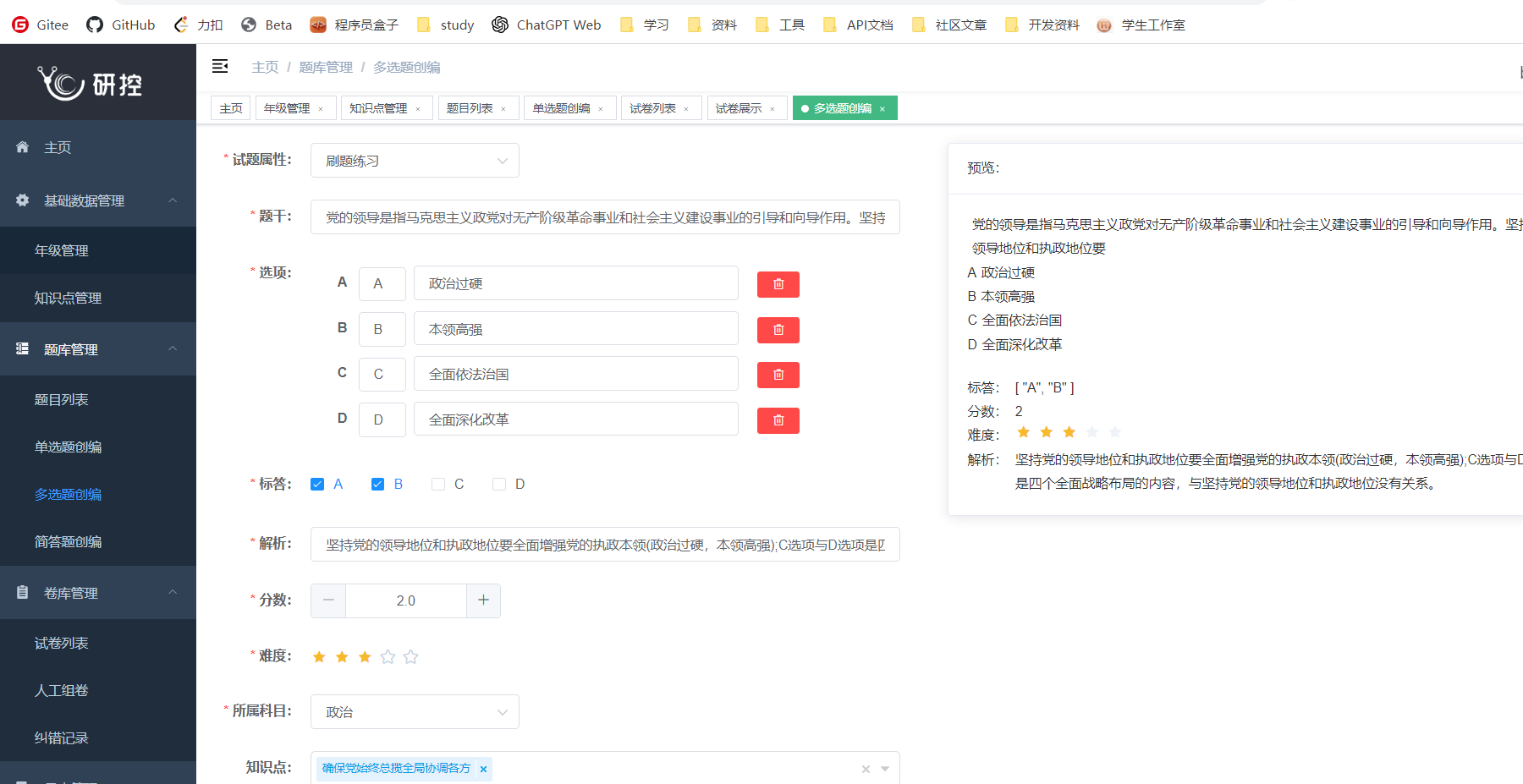Switch to the 主页 tab

pyautogui.click(x=230, y=108)
